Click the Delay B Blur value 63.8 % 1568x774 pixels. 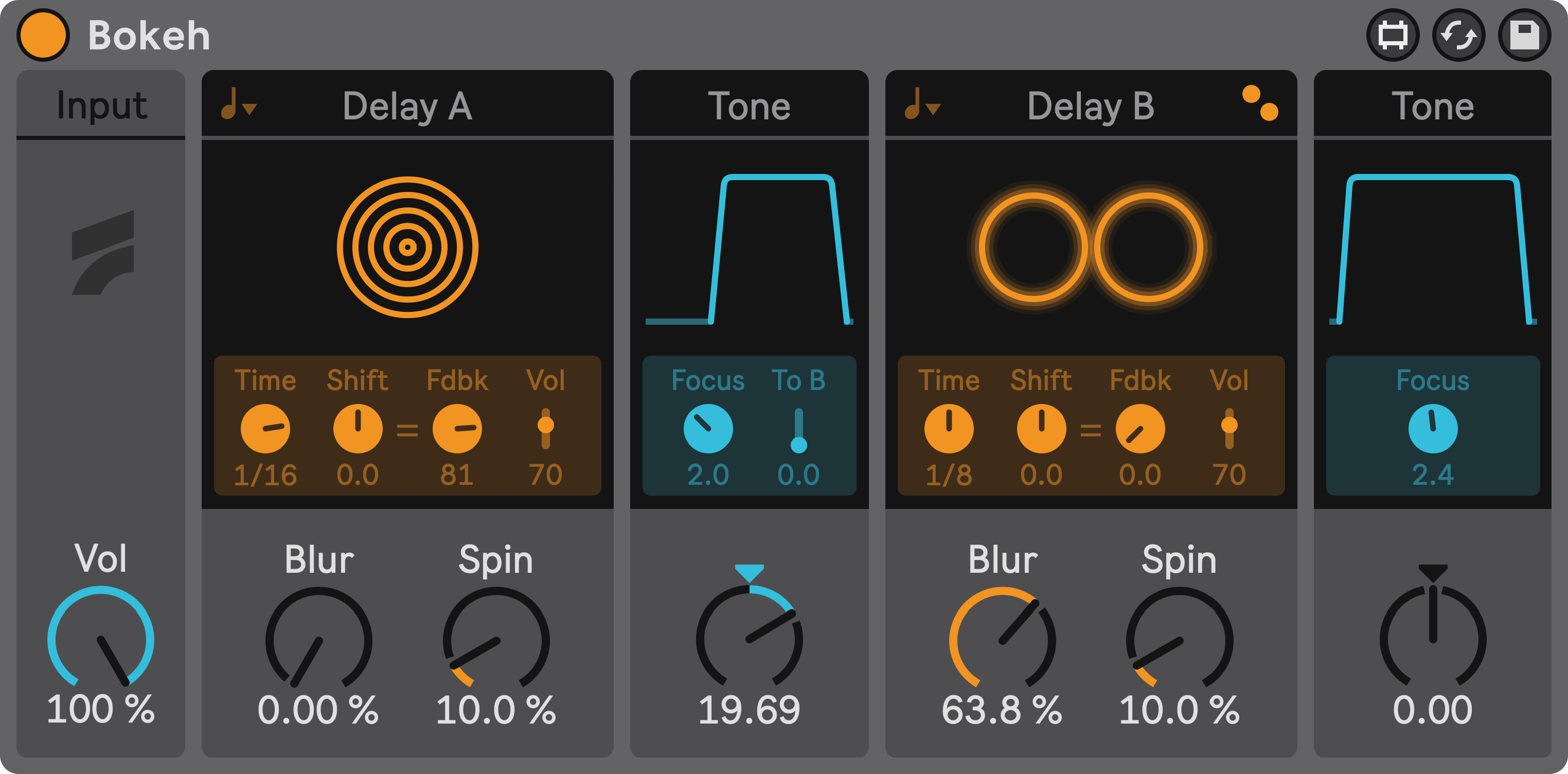pyautogui.click(x=1003, y=710)
